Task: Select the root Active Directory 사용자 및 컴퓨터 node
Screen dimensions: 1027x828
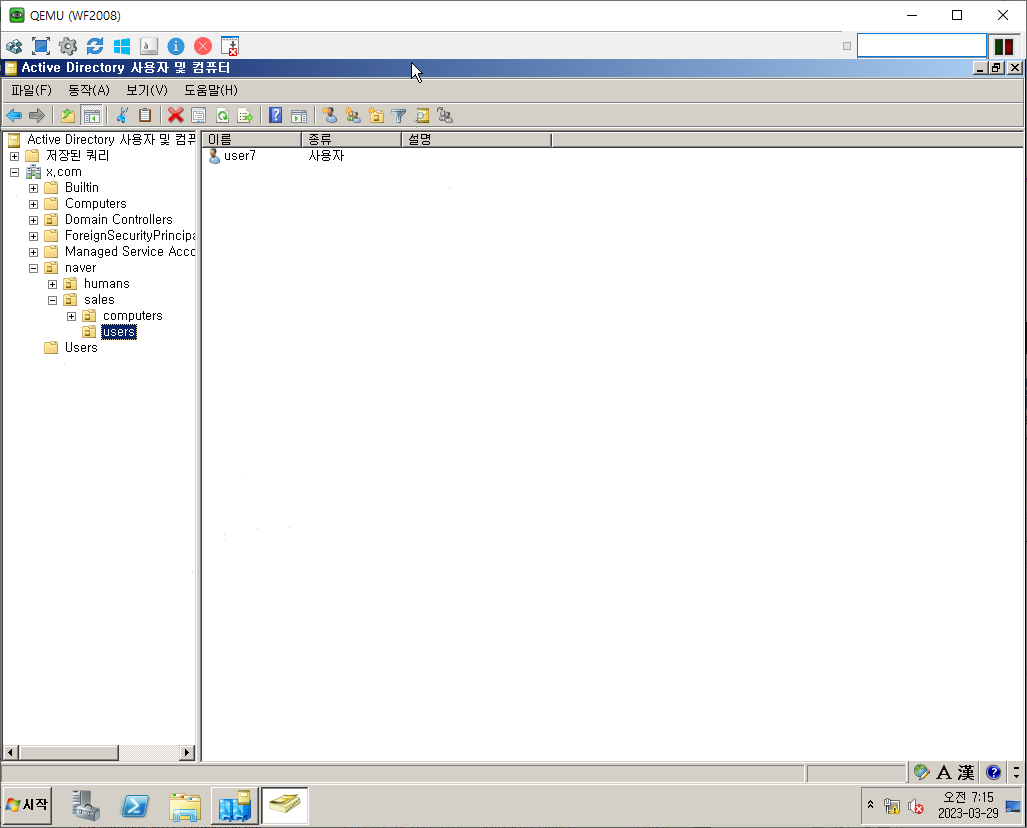Action: pos(111,140)
